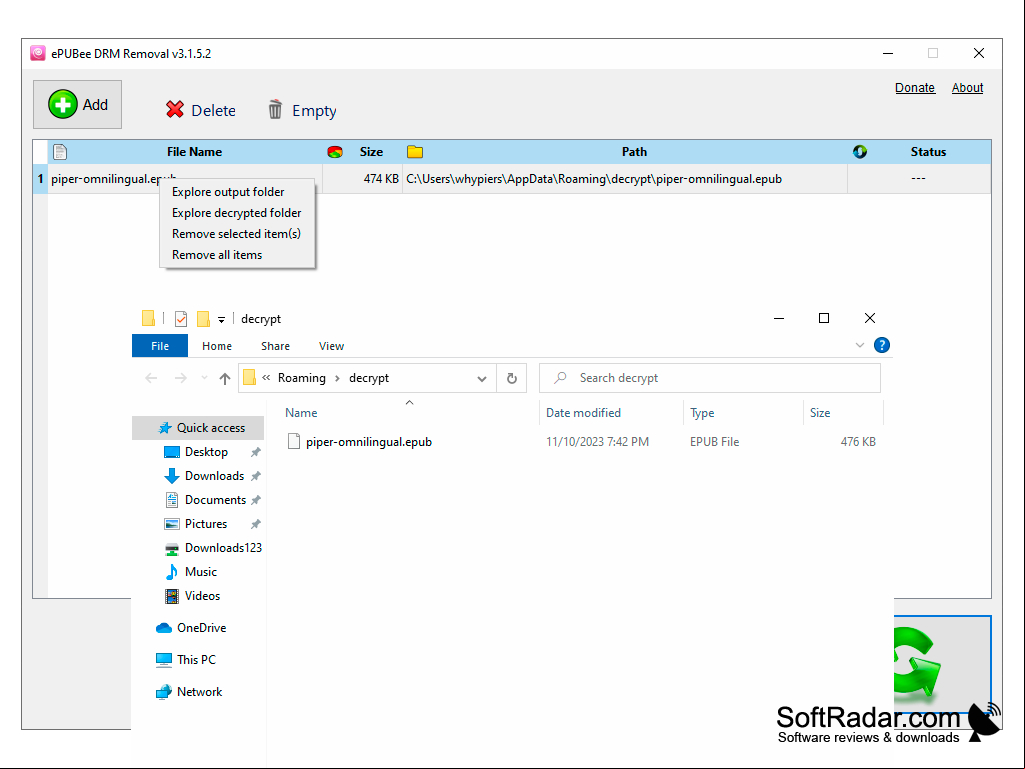This screenshot has width=1025, height=769.
Task: Click the ePUBee app icon in title bar
Action: (38, 54)
